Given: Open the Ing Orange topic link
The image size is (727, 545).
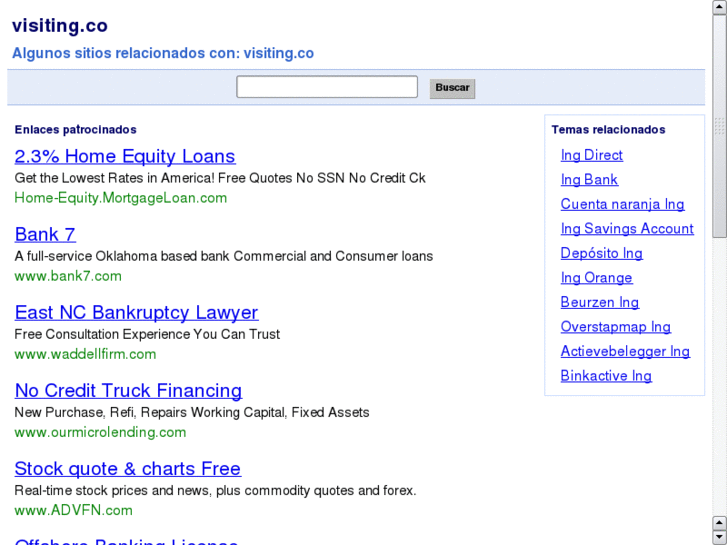Looking at the screenshot, I should pyautogui.click(x=596, y=278).
